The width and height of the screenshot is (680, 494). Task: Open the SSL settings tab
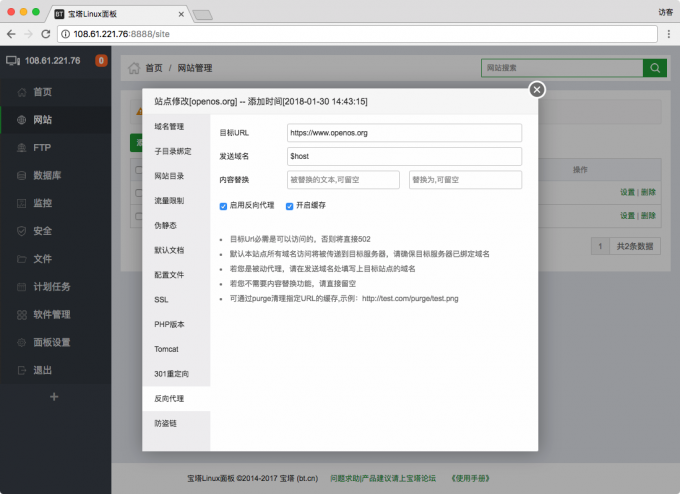(x=161, y=299)
